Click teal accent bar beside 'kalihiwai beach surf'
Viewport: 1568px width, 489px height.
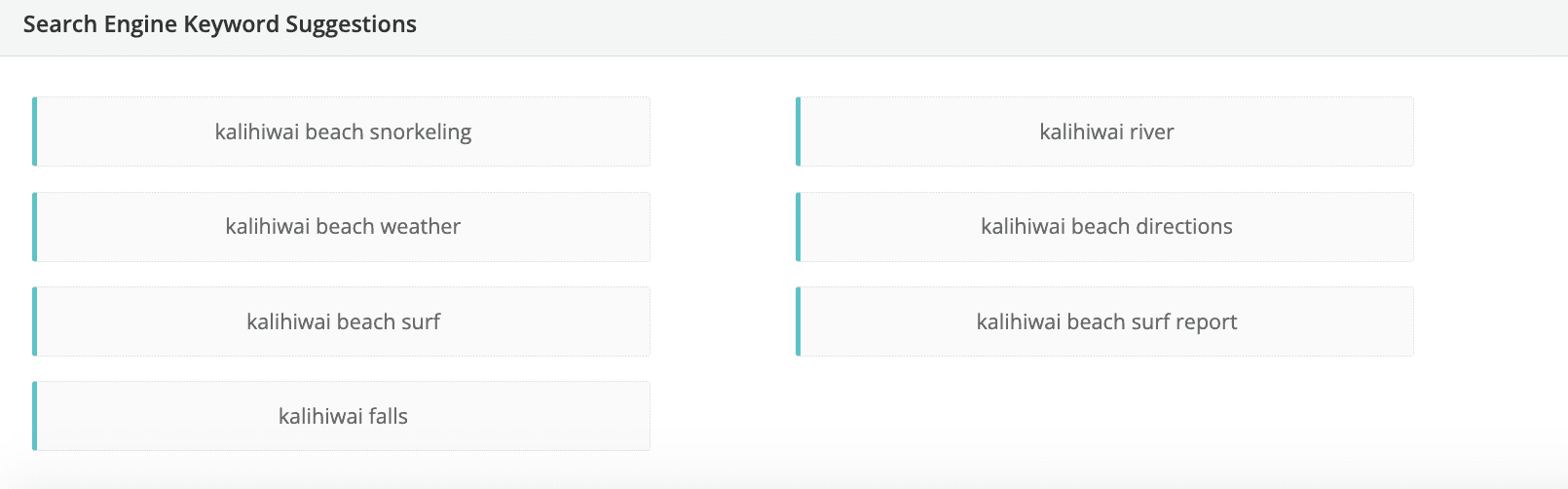(34, 321)
